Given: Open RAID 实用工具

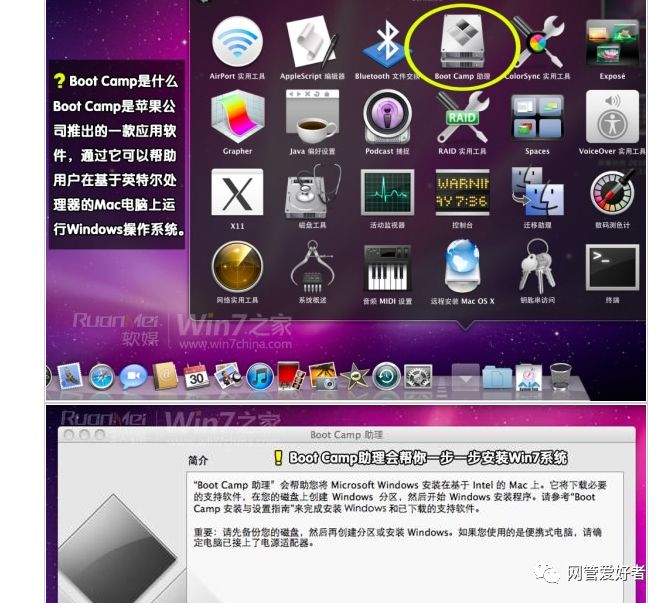Looking at the screenshot, I should point(462,118).
